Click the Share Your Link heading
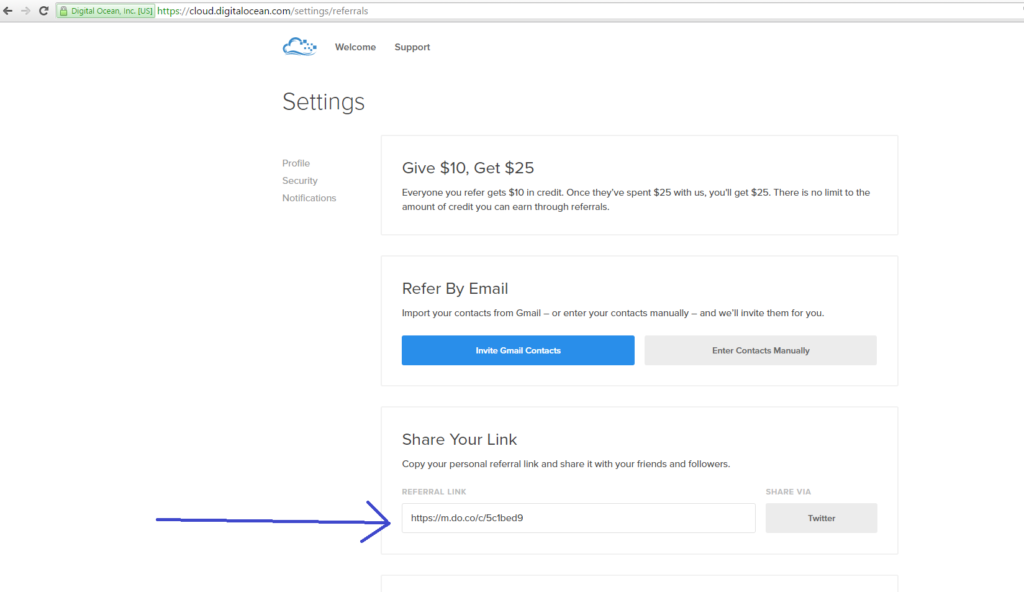This screenshot has width=1024, height=592. 459,439
